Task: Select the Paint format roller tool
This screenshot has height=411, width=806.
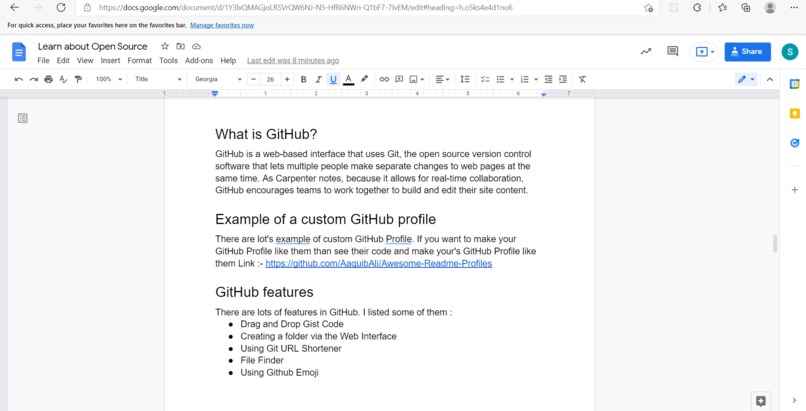Action: point(78,79)
